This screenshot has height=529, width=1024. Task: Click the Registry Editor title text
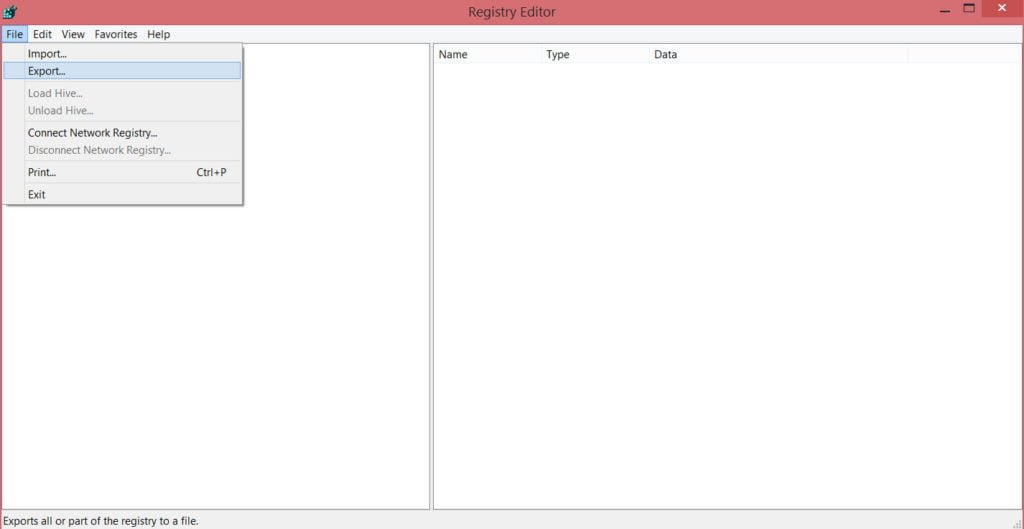(512, 12)
